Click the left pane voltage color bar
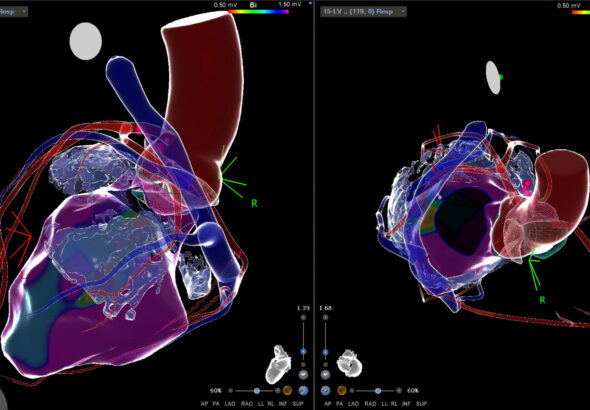The width and height of the screenshot is (590, 410). pos(259,12)
